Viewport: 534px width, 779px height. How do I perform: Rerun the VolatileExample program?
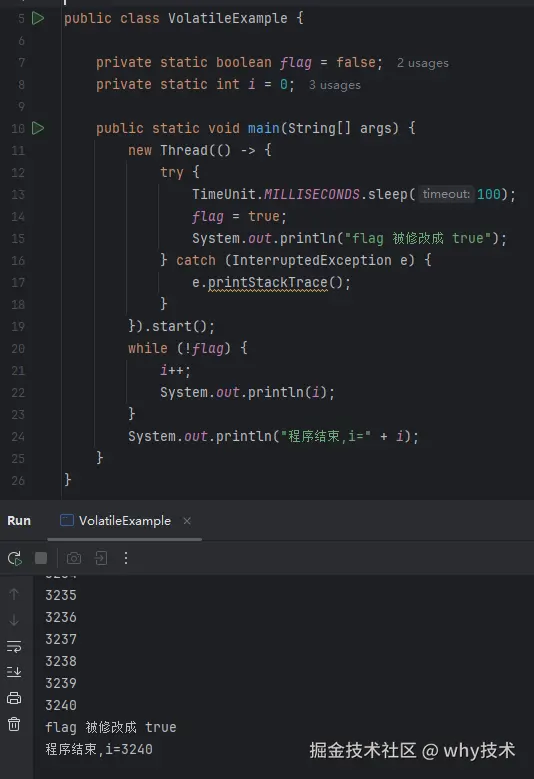point(14,558)
